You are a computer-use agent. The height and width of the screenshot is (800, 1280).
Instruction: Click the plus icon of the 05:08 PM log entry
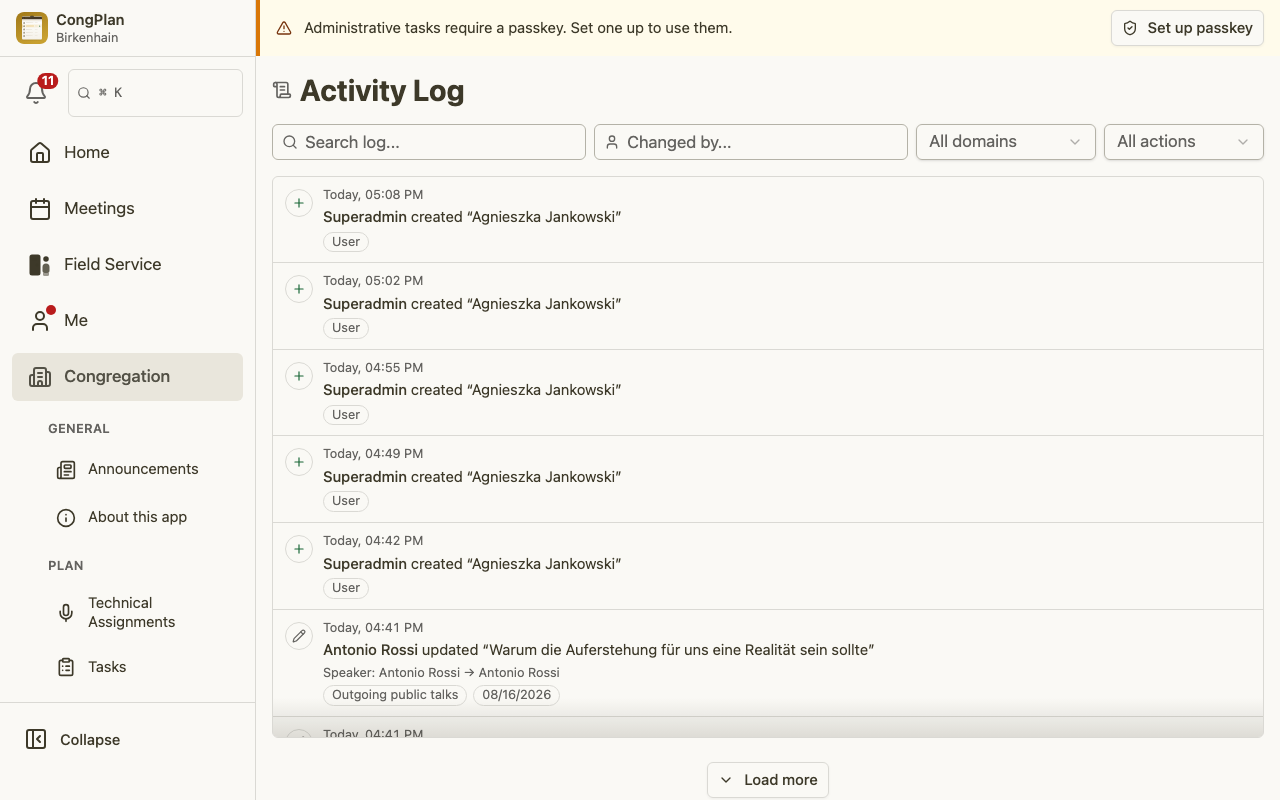(x=299, y=203)
